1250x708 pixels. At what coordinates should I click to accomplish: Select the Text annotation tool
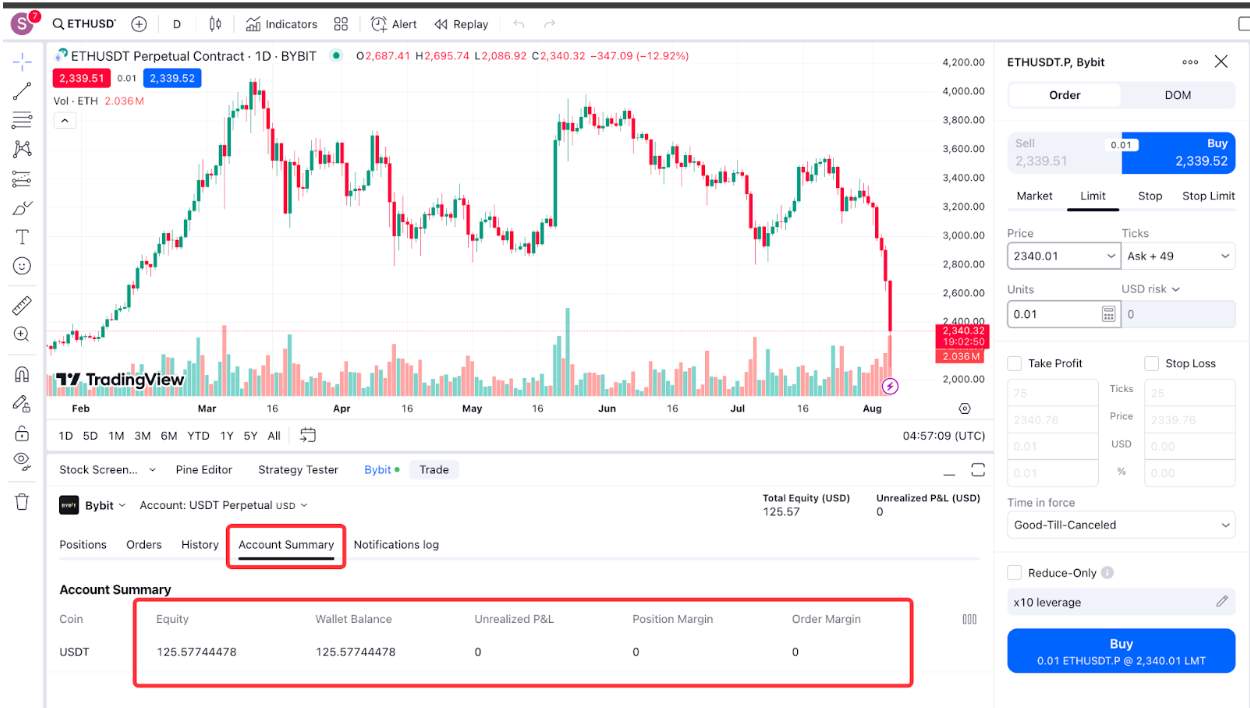(21, 237)
